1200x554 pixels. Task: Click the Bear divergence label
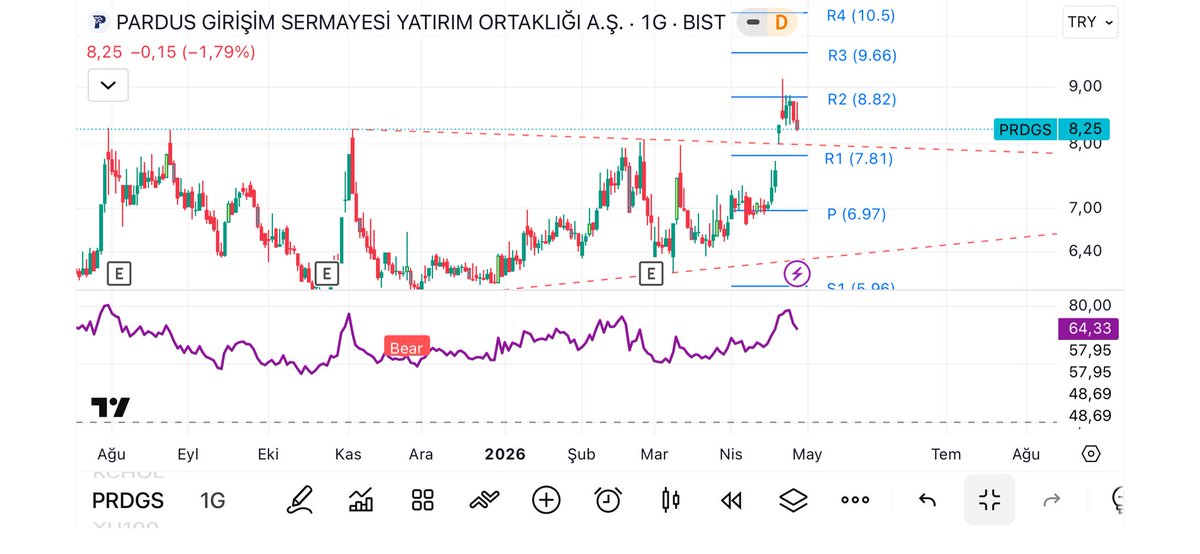pyautogui.click(x=406, y=348)
